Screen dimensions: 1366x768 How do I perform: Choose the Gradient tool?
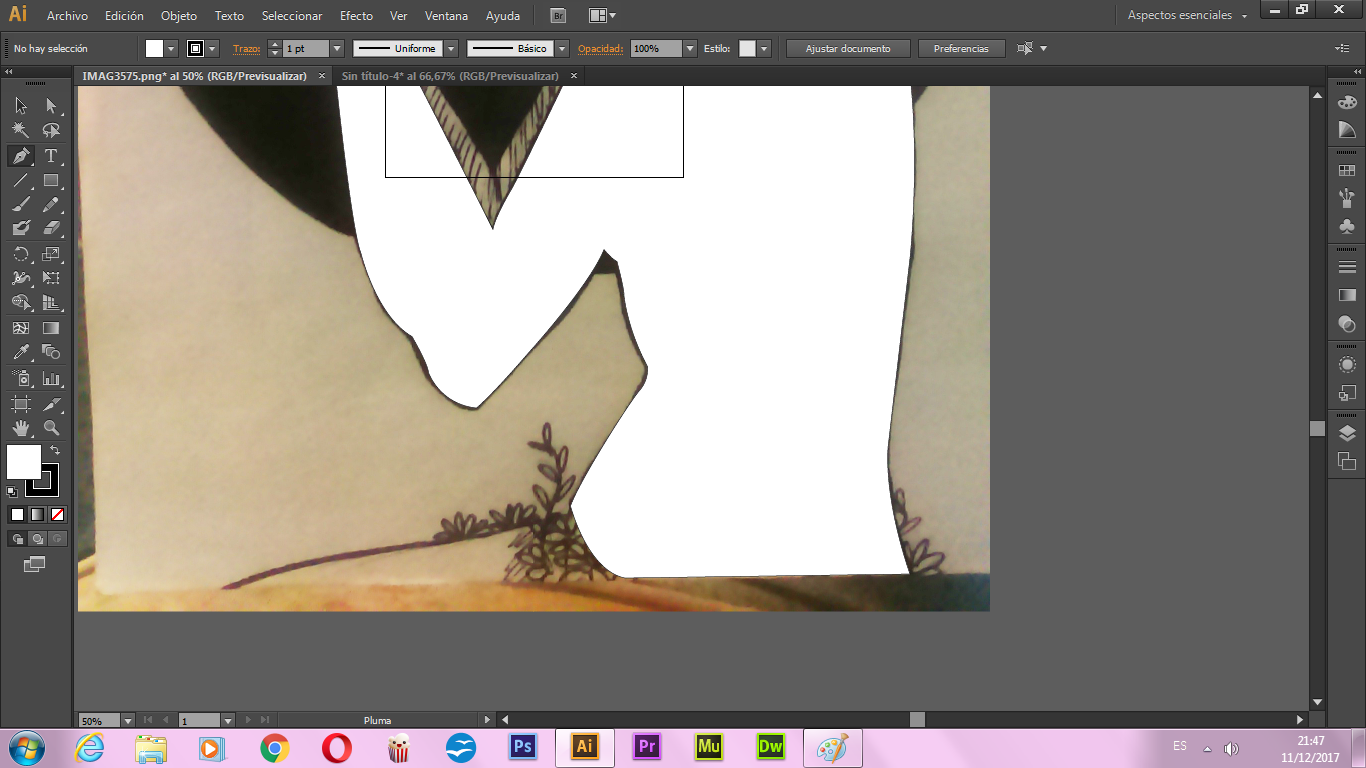[51, 328]
